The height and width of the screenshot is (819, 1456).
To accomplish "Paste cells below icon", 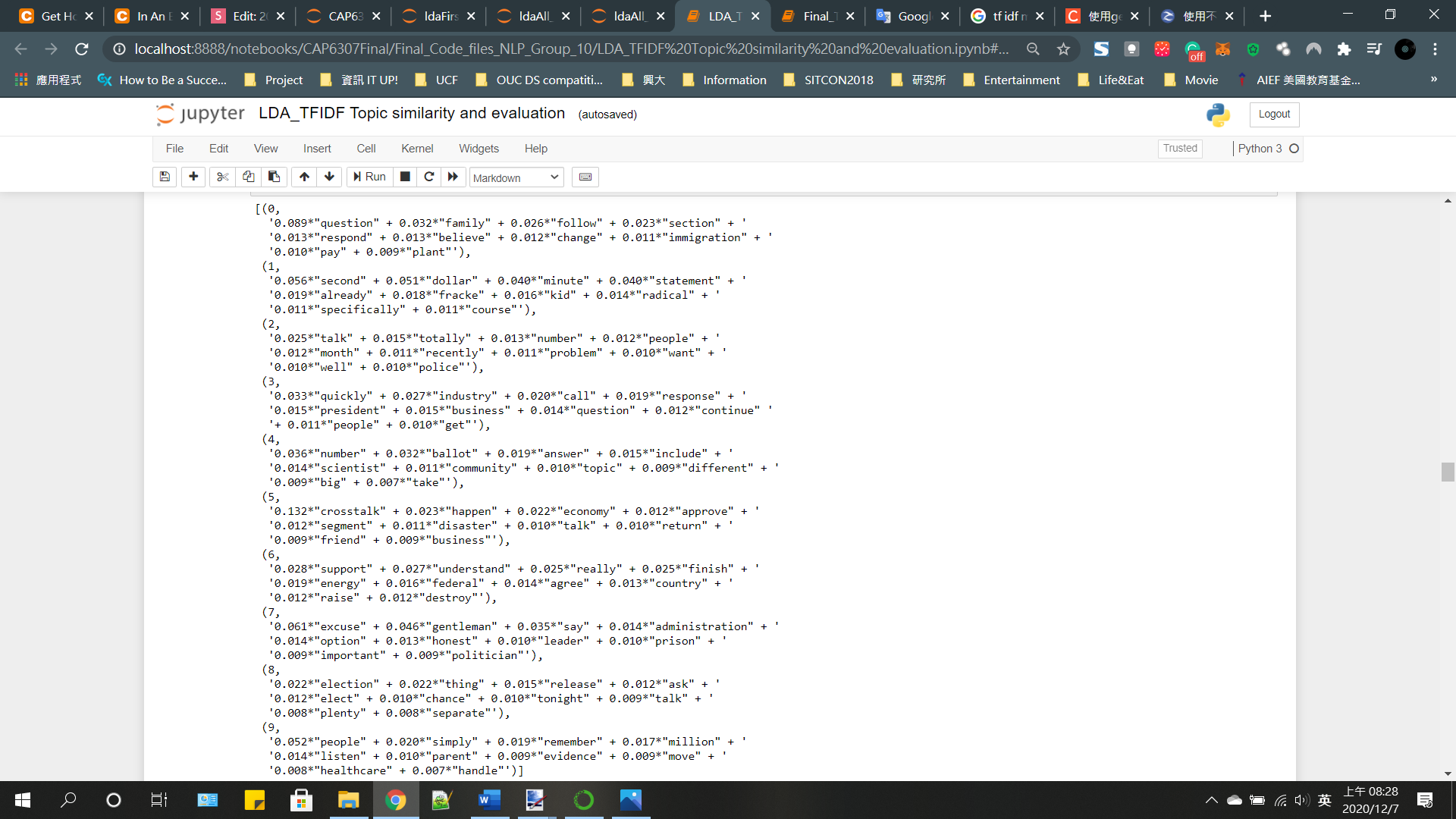I will 274,177.
